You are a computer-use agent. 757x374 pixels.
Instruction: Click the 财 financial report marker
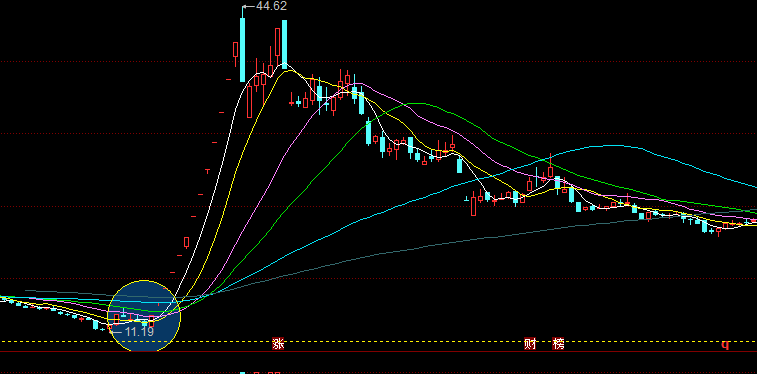530,344
